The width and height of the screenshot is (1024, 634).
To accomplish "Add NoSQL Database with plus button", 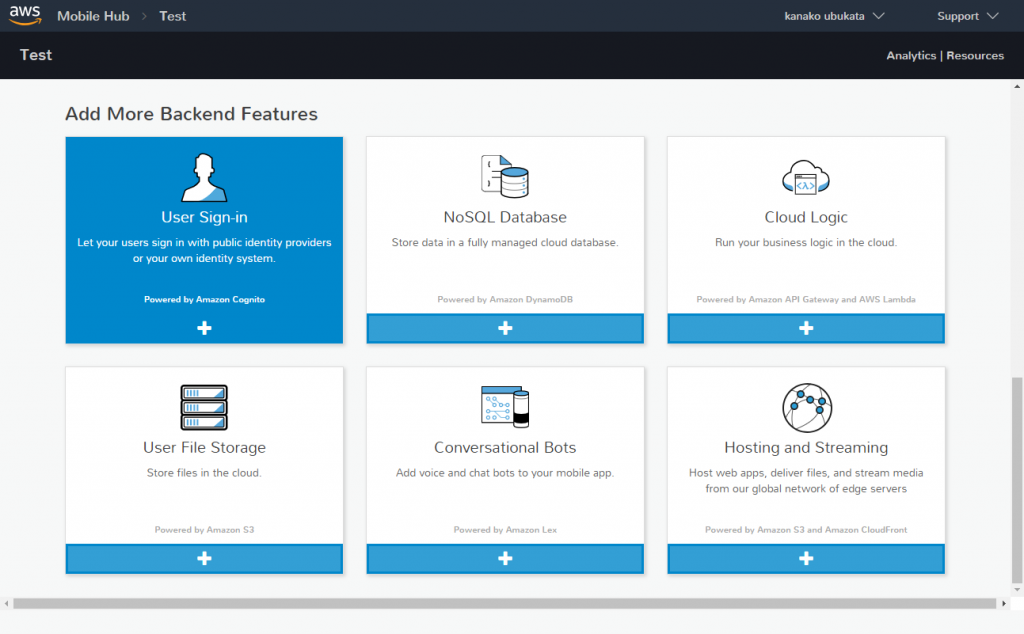I will coord(505,328).
